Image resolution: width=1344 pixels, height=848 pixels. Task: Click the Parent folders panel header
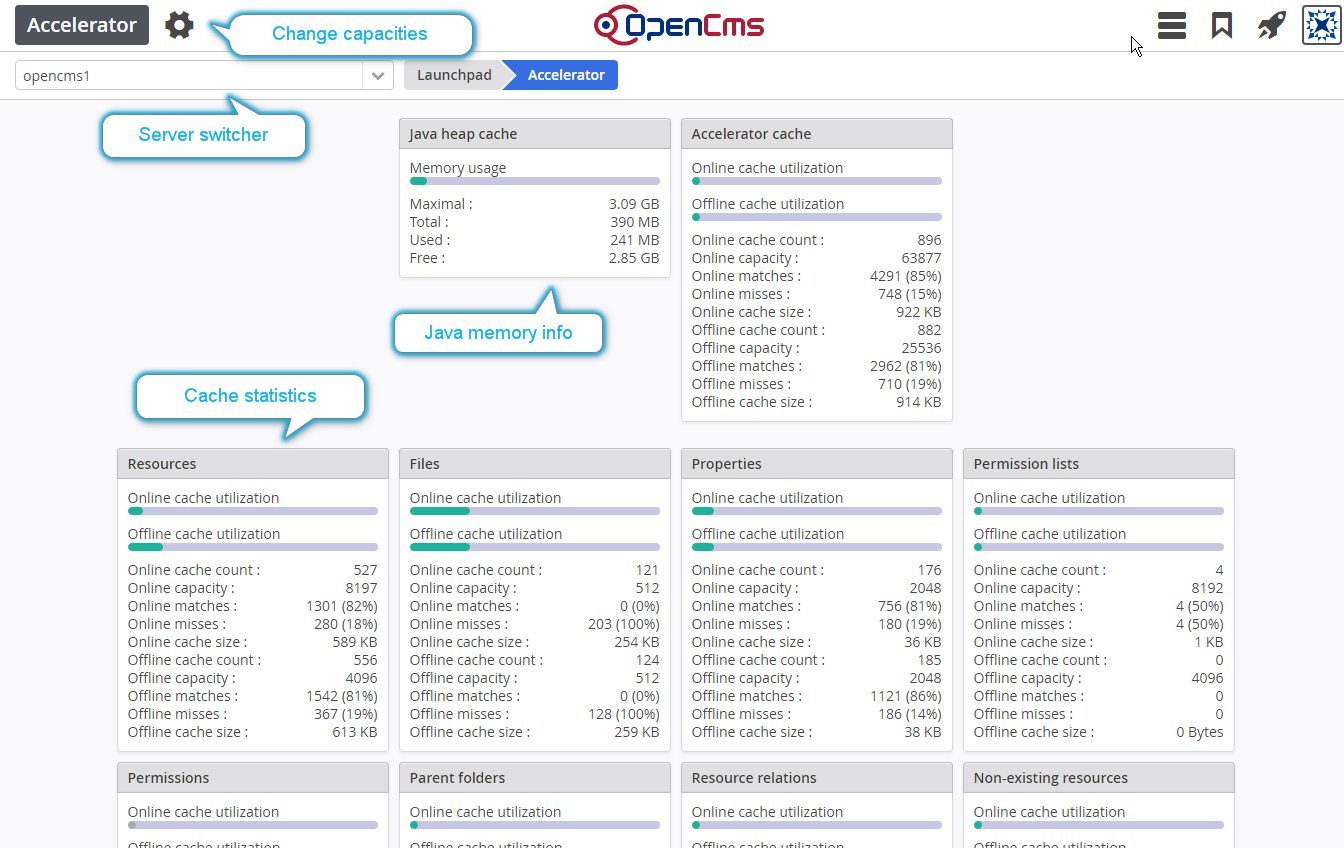(535, 778)
